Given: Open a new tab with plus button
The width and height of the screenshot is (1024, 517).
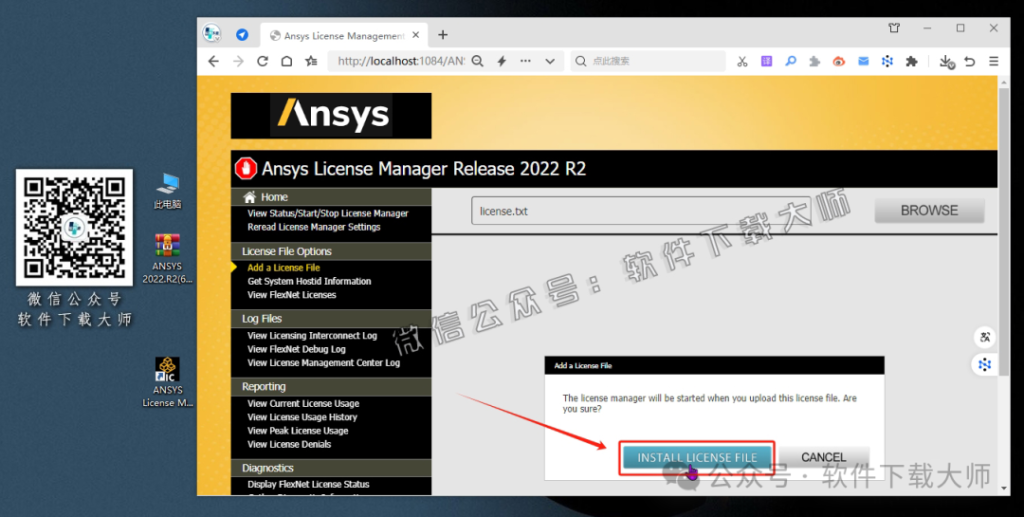Looking at the screenshot, I should (x=443, y=35).
